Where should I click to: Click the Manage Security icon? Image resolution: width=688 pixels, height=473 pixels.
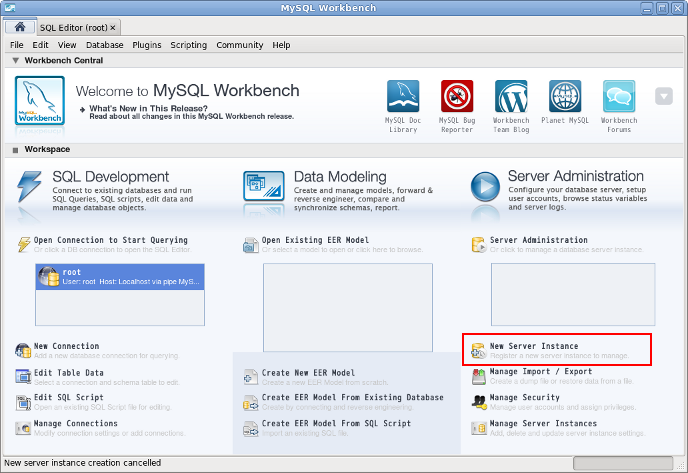pos(479,401)
